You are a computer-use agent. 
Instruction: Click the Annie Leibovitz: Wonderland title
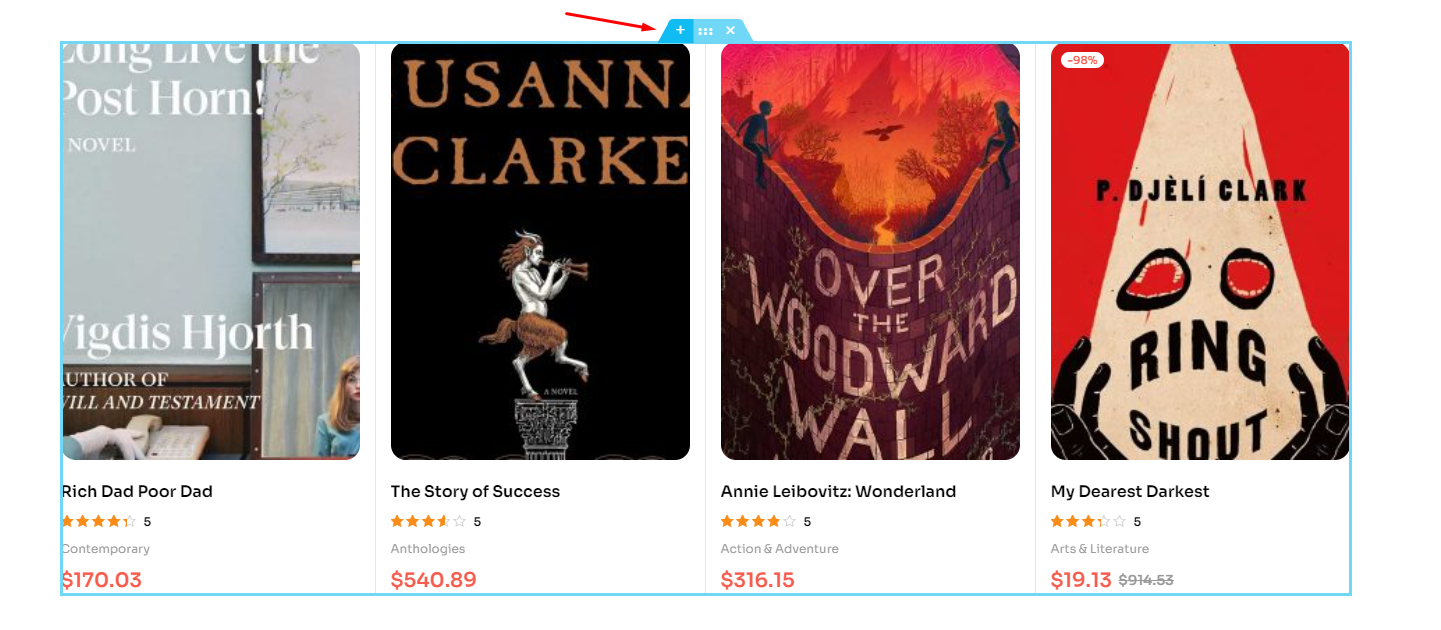tap(838, 492)
